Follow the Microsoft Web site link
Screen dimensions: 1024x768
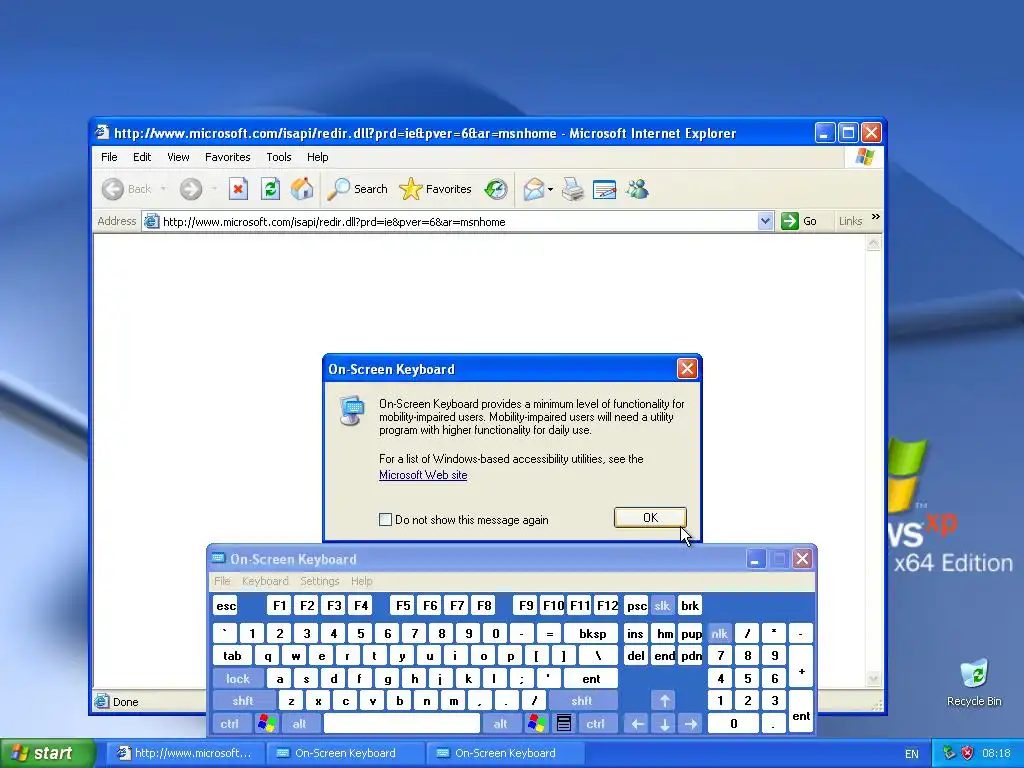[423, 475]
